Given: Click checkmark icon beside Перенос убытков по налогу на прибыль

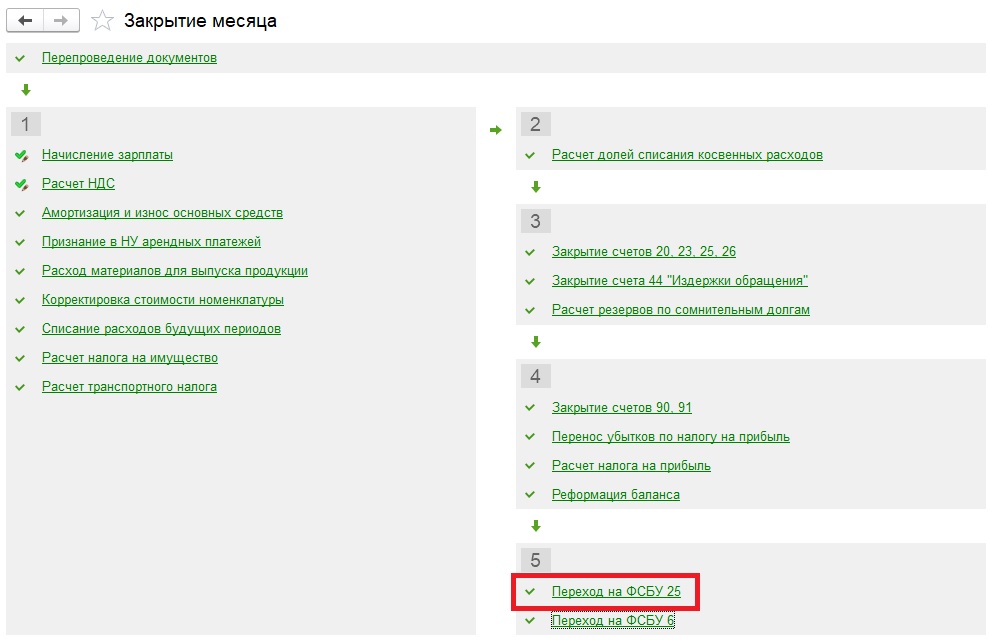Looking at the screenshot, I should click(x=530, y=437).
